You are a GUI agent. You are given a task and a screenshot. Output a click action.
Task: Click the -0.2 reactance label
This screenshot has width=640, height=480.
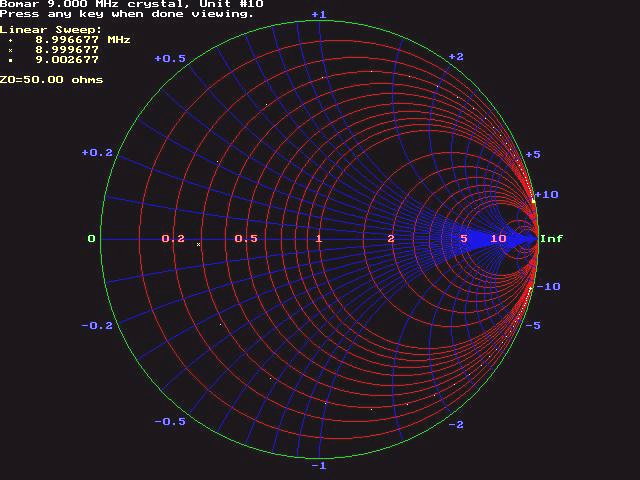pos(97,326)
